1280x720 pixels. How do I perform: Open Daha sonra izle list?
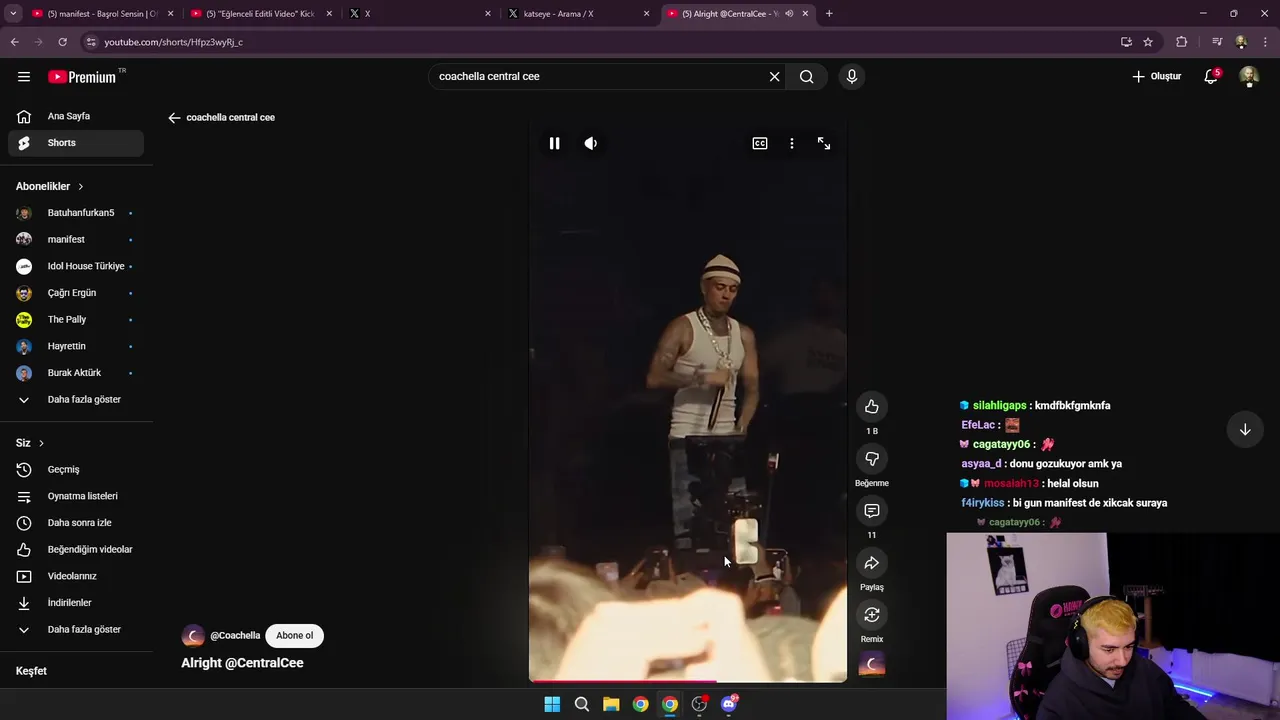76,522
